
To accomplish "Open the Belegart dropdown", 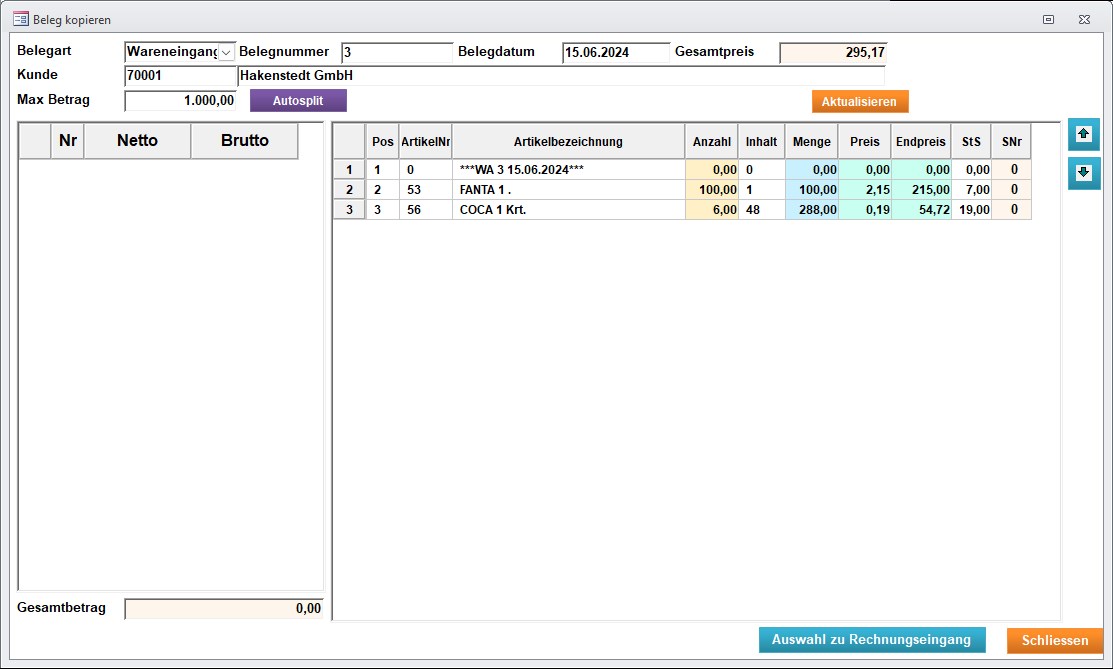I will click(x=226, y=52).
